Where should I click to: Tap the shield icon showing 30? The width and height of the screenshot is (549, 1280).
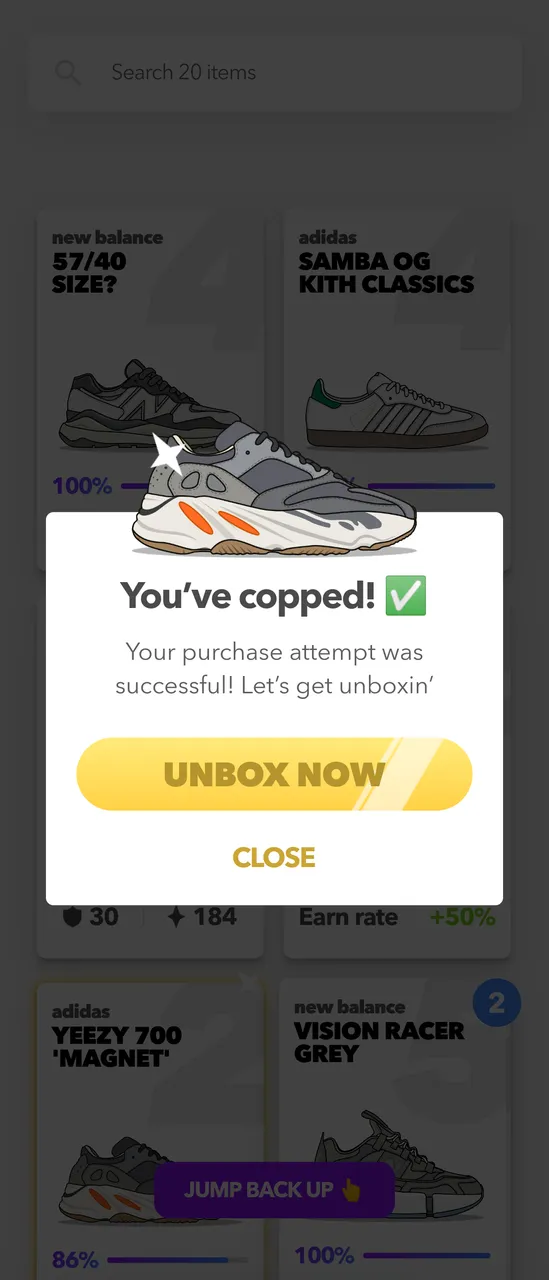(x=72, y=916)
